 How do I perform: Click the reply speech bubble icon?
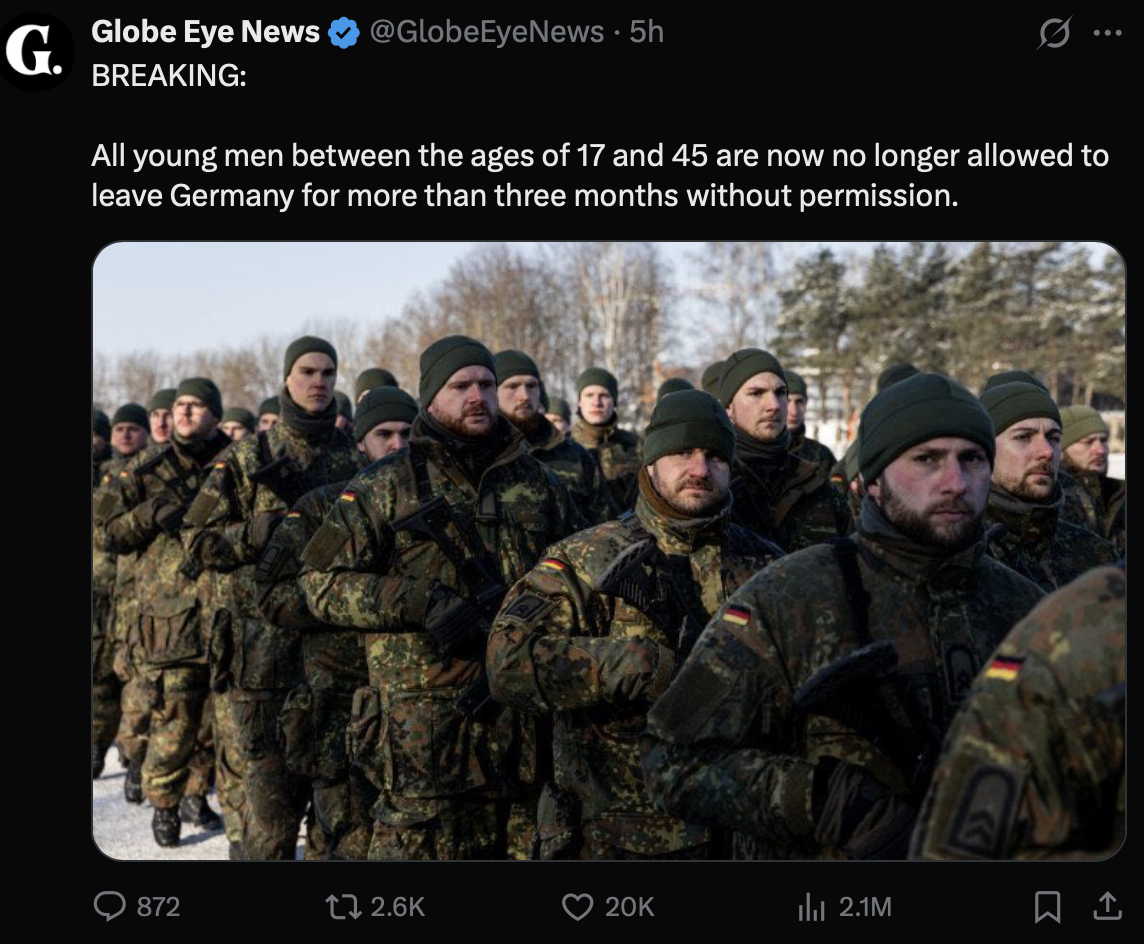[x=108, y=906]
